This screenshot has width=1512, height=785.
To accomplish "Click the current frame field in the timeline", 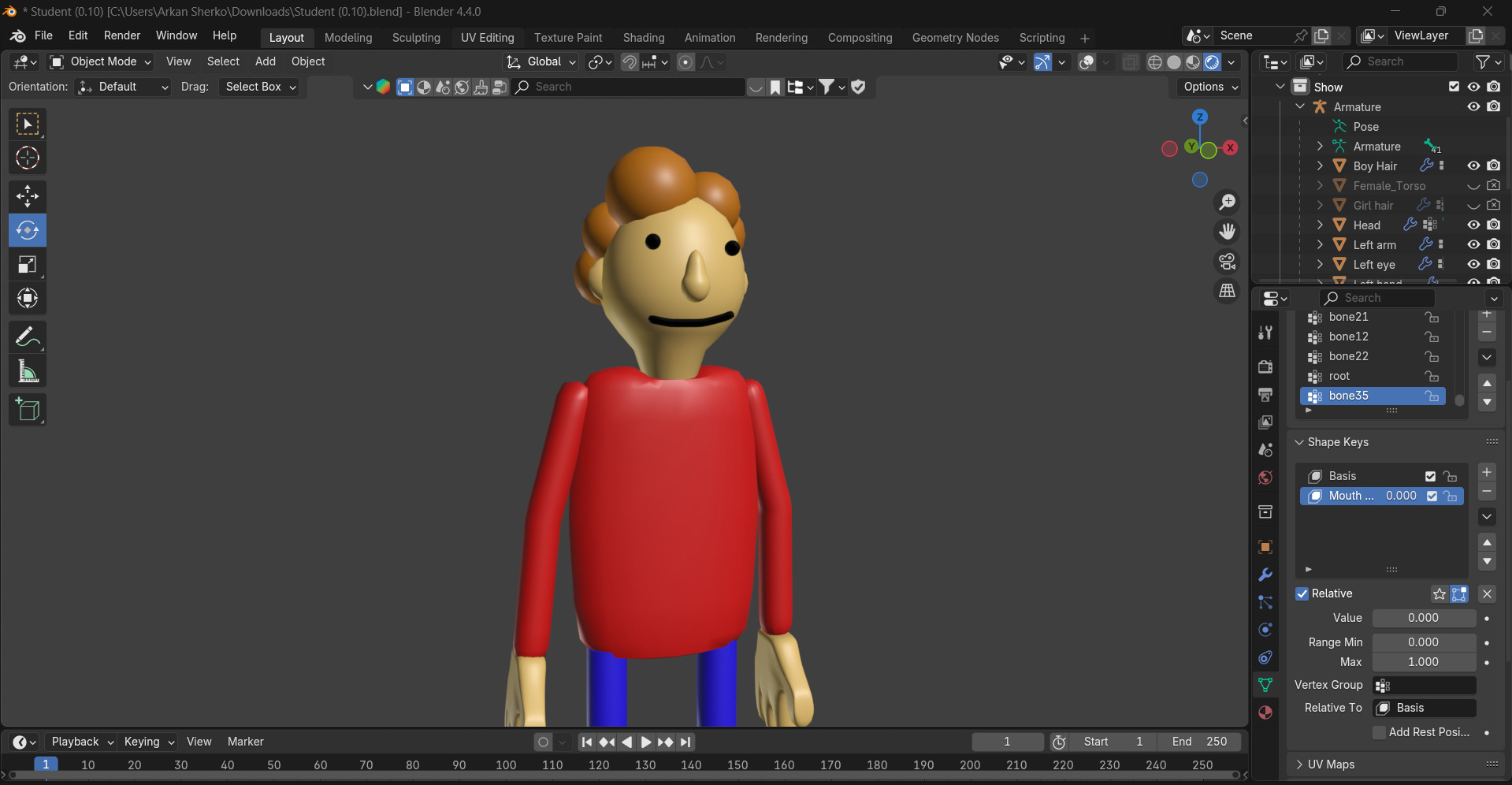I will [1007, 741].
